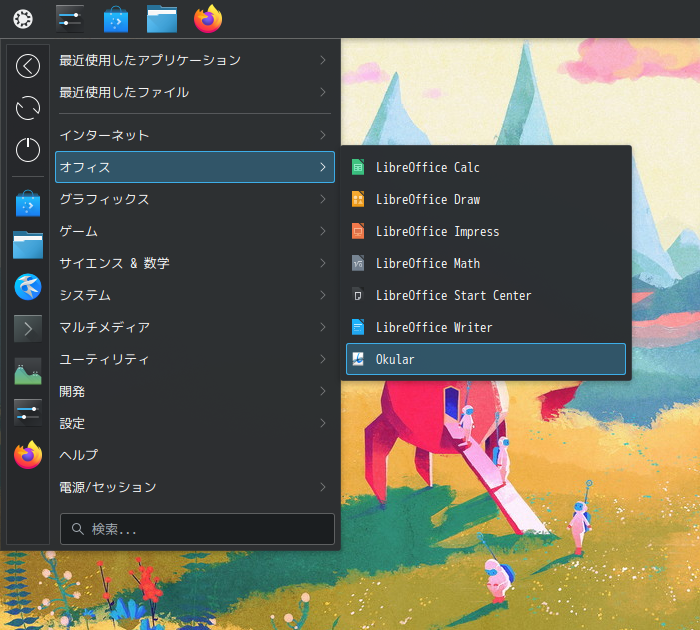Click the Okular application icon

(358, 359)
